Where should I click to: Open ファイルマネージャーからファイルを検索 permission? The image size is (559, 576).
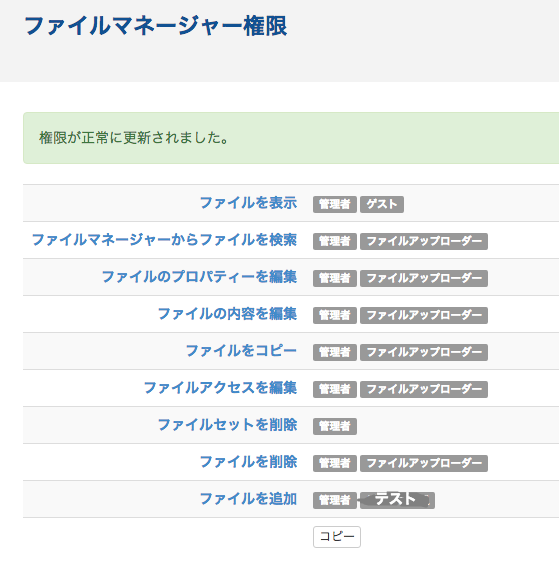click(x=165, y=240)
